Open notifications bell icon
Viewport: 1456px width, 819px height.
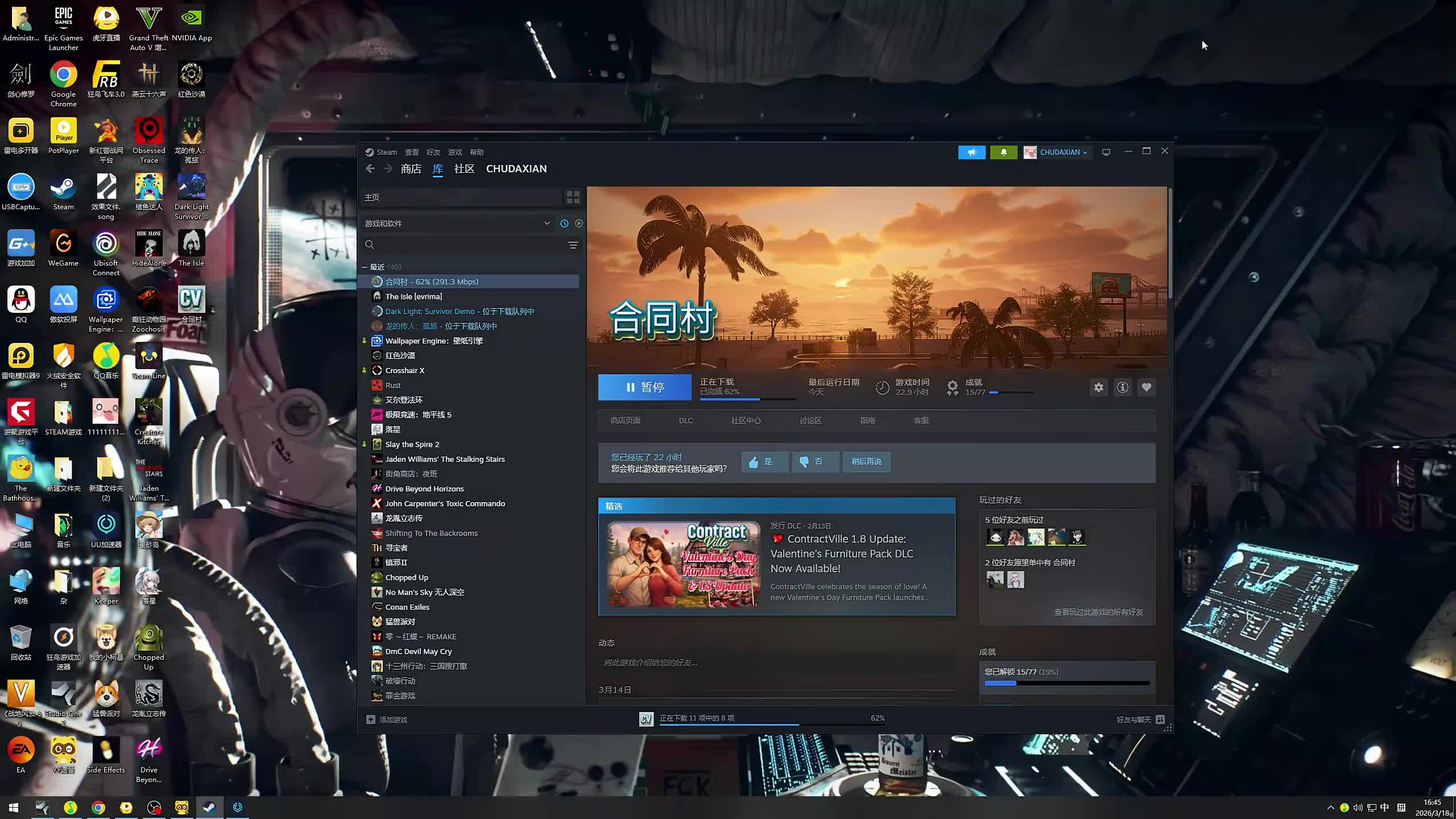click(x=1003, y=152)
